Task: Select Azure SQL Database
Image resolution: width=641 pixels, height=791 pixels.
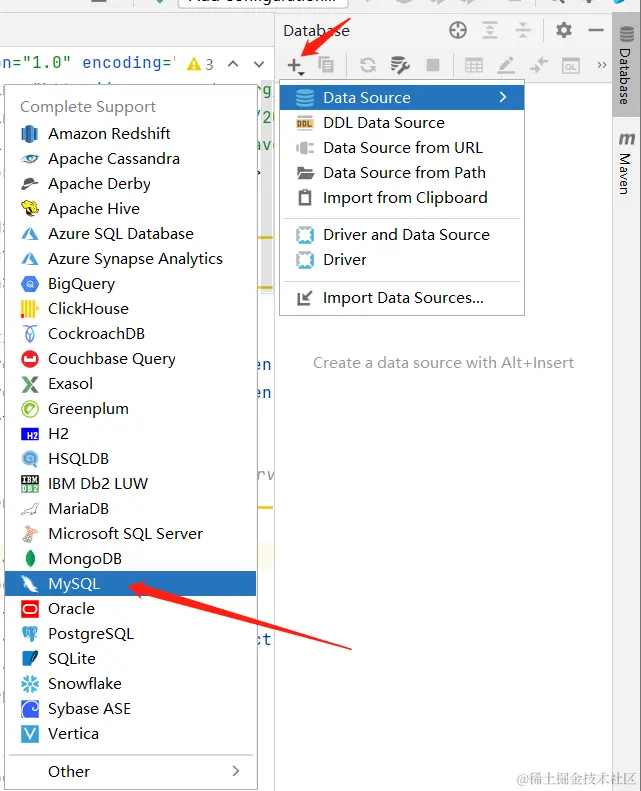Action: coord(131,234)
